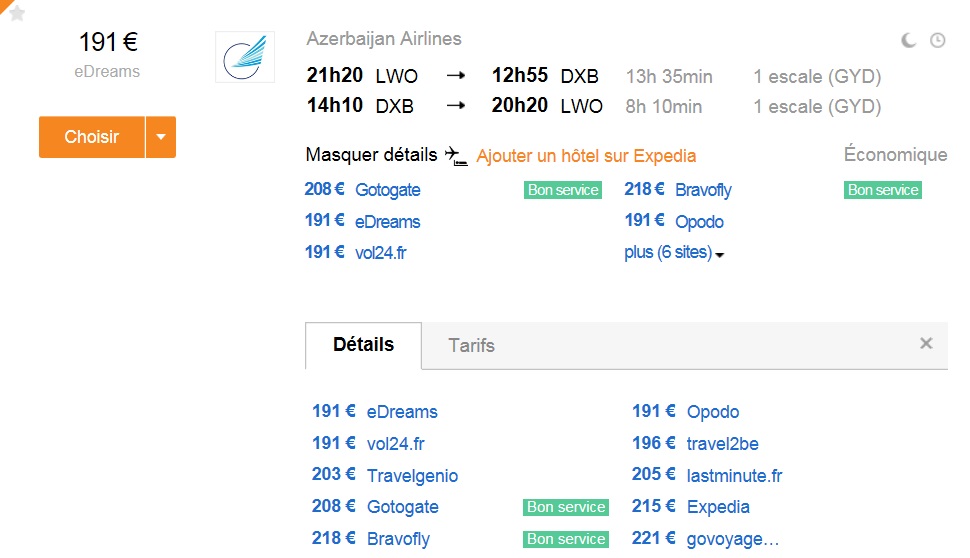Click the favorite star icon
Screen dimensions: 970x558
17,13
